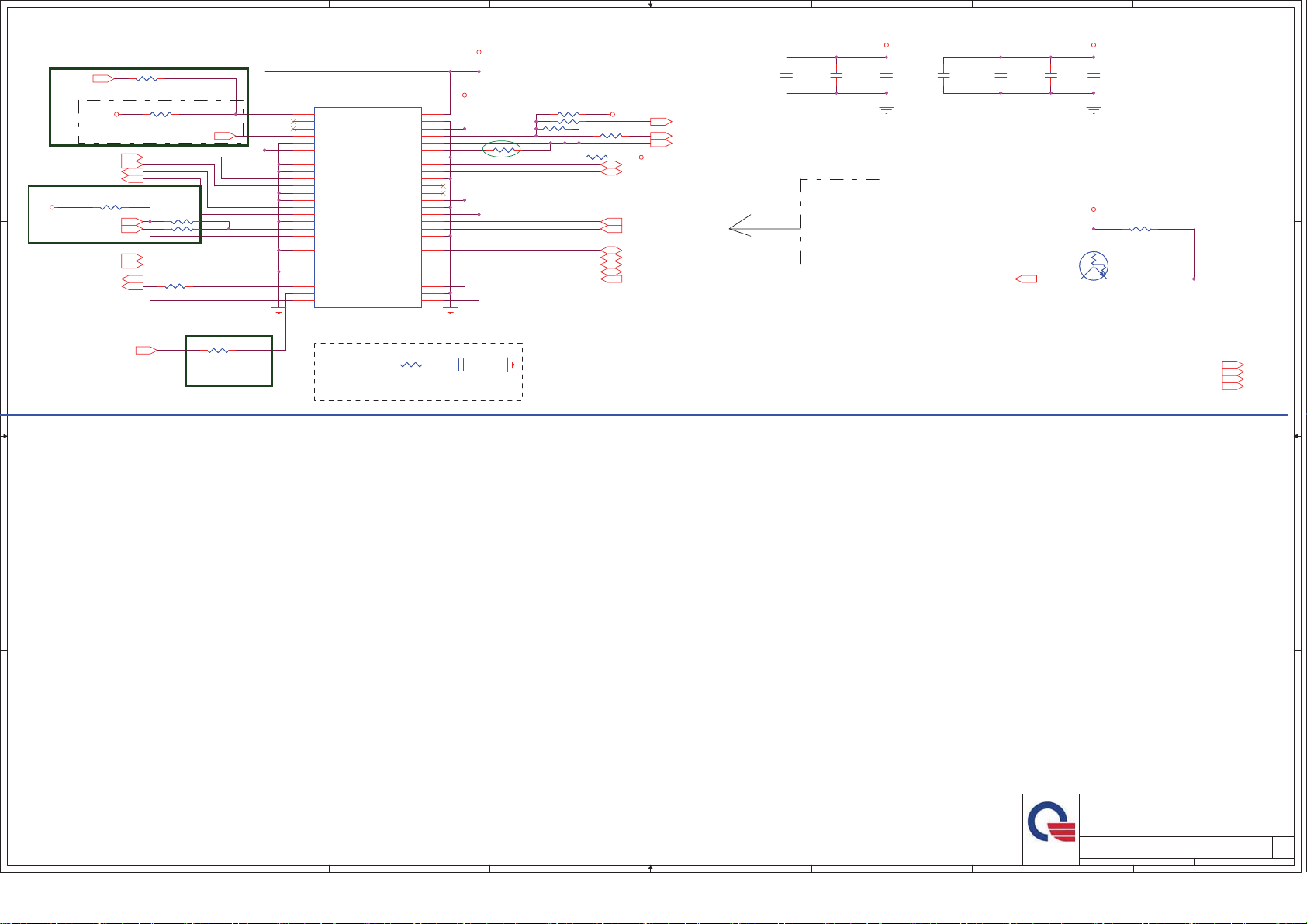Click the input port left of bottom green box

pyautogui.click(x=146, y=351)
